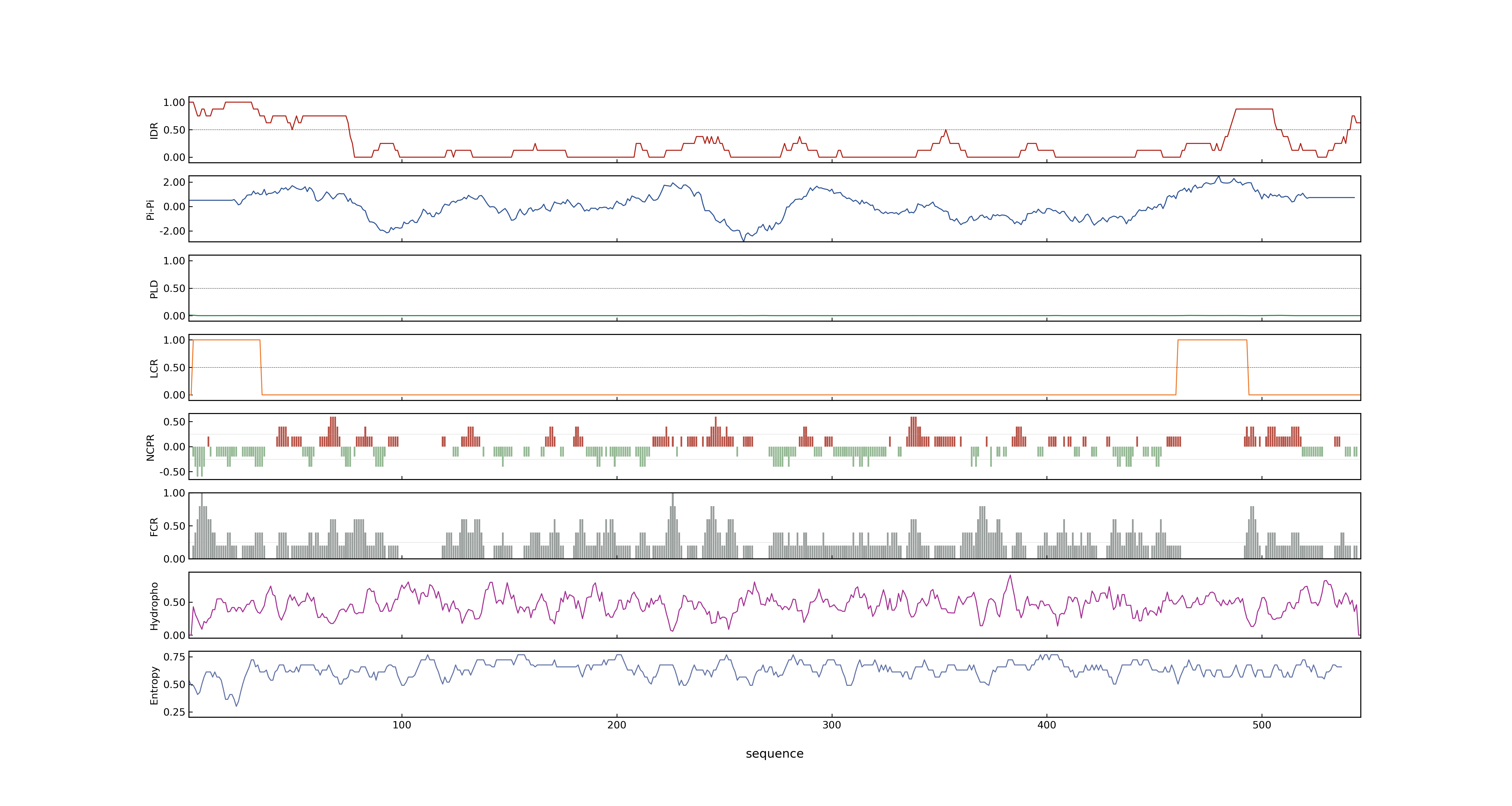Click the -0.50 tick of NCPR panel

tap(172, 472)
